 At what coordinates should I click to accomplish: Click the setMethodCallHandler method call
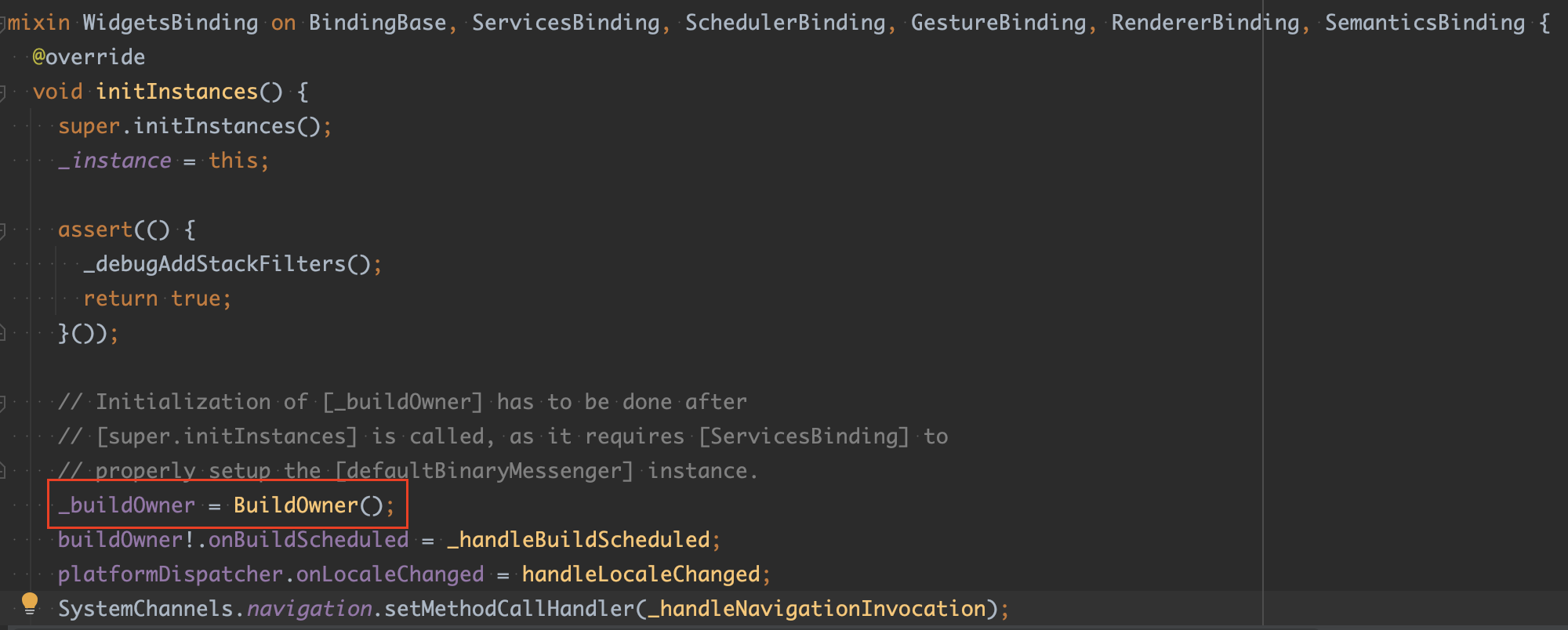[509, 609]
